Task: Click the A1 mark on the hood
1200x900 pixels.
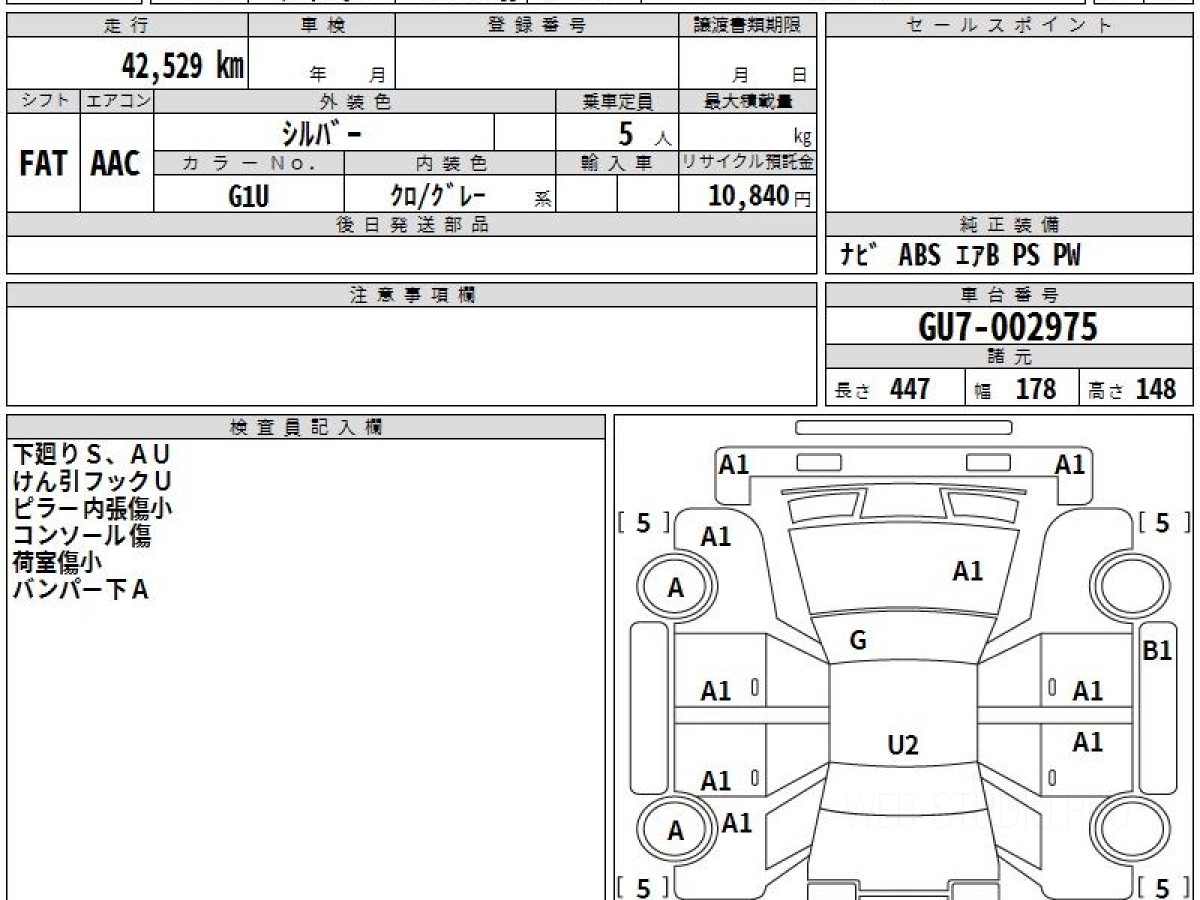Action: 967,571
